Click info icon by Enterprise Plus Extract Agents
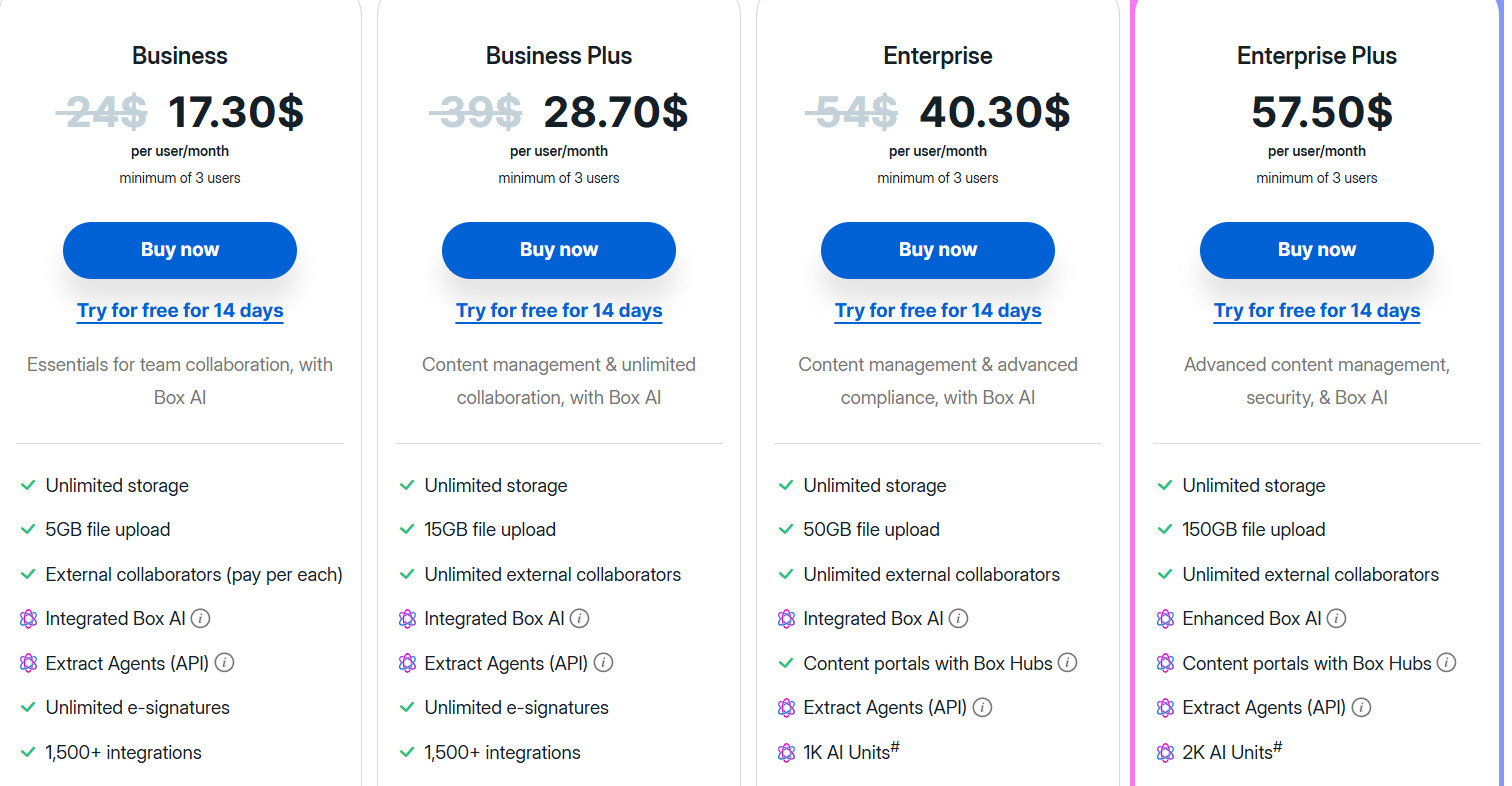This screenshot has width=1512, height=786. 1361,708
